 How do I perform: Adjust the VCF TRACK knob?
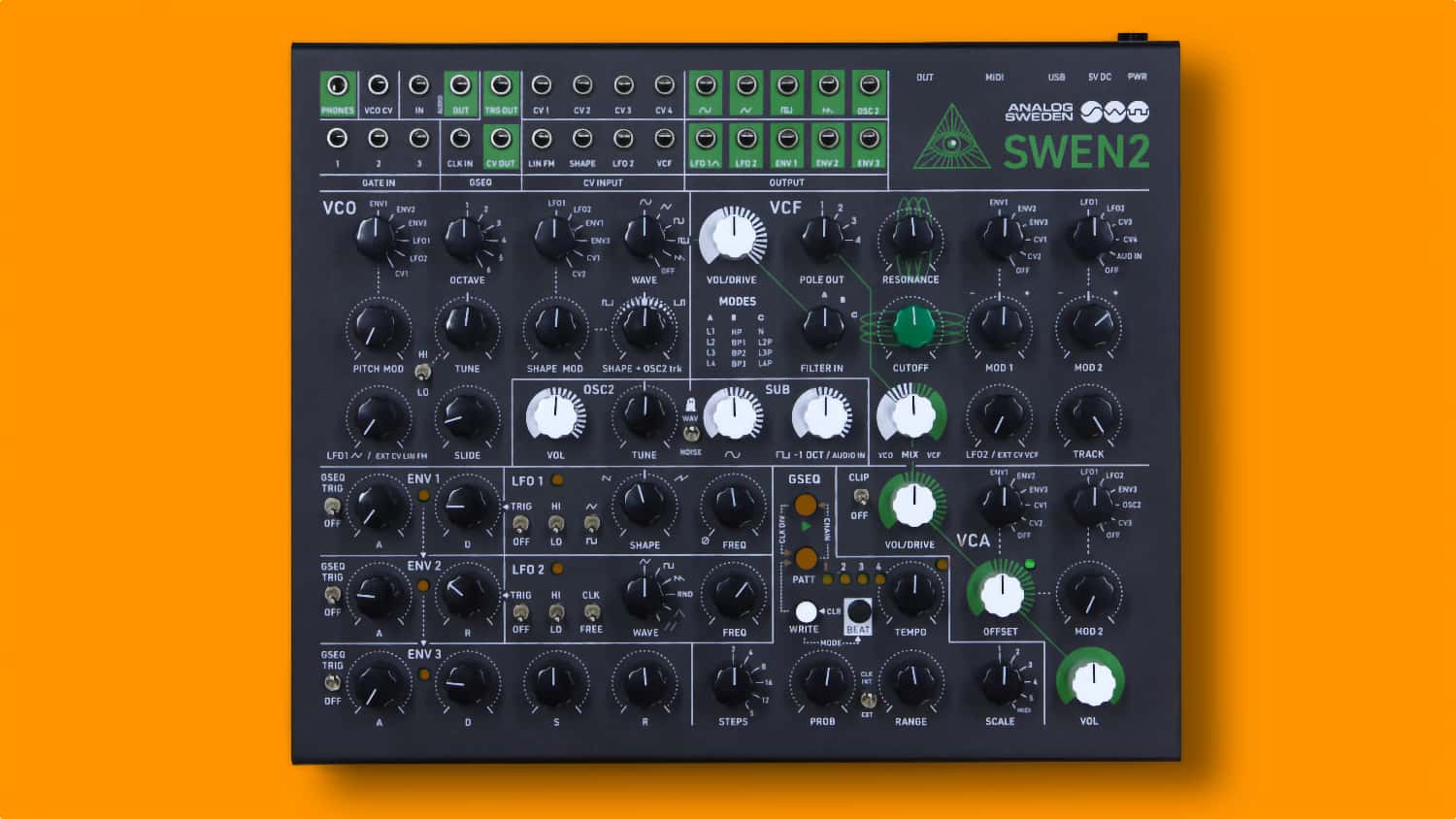coord(1089,416)
